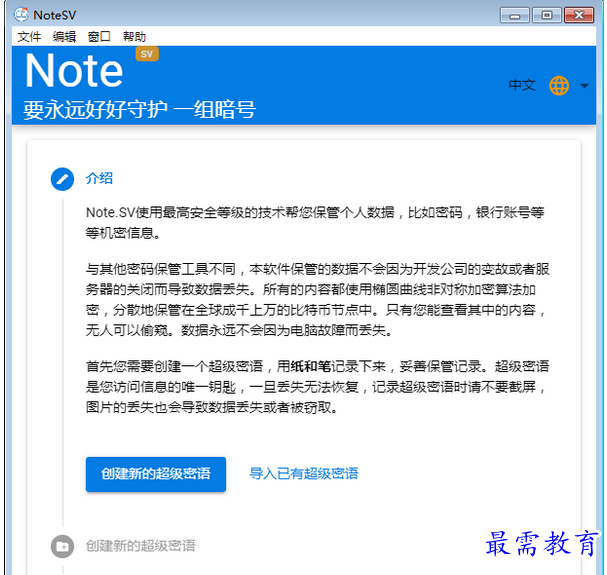Click the 创建新的超级密语 blue button
Screen dimensions: 607x575
[x=156, y=474]
